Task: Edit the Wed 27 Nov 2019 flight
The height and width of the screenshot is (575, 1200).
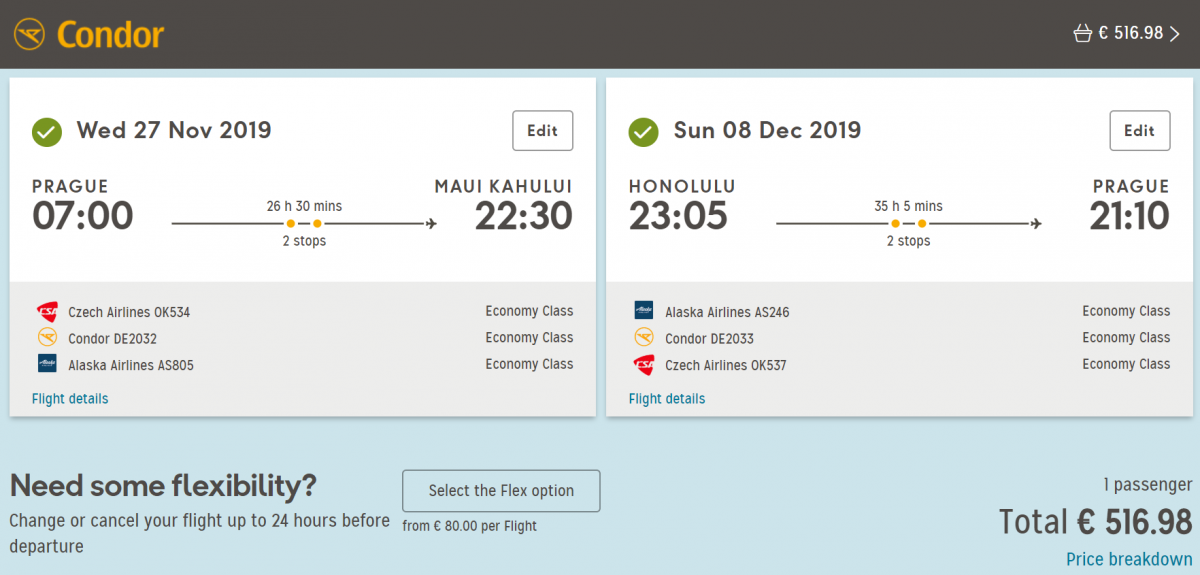Action: tap(543, 131)
